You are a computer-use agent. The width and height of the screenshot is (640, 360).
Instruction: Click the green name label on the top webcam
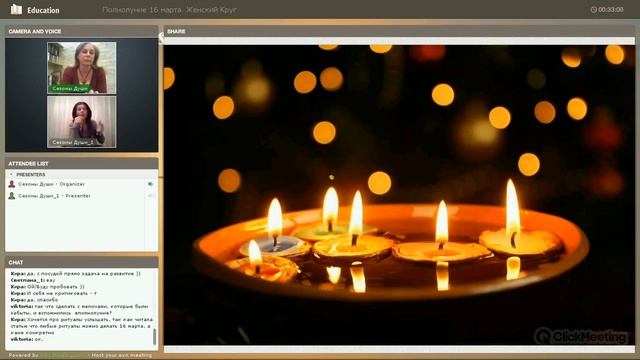70,89
